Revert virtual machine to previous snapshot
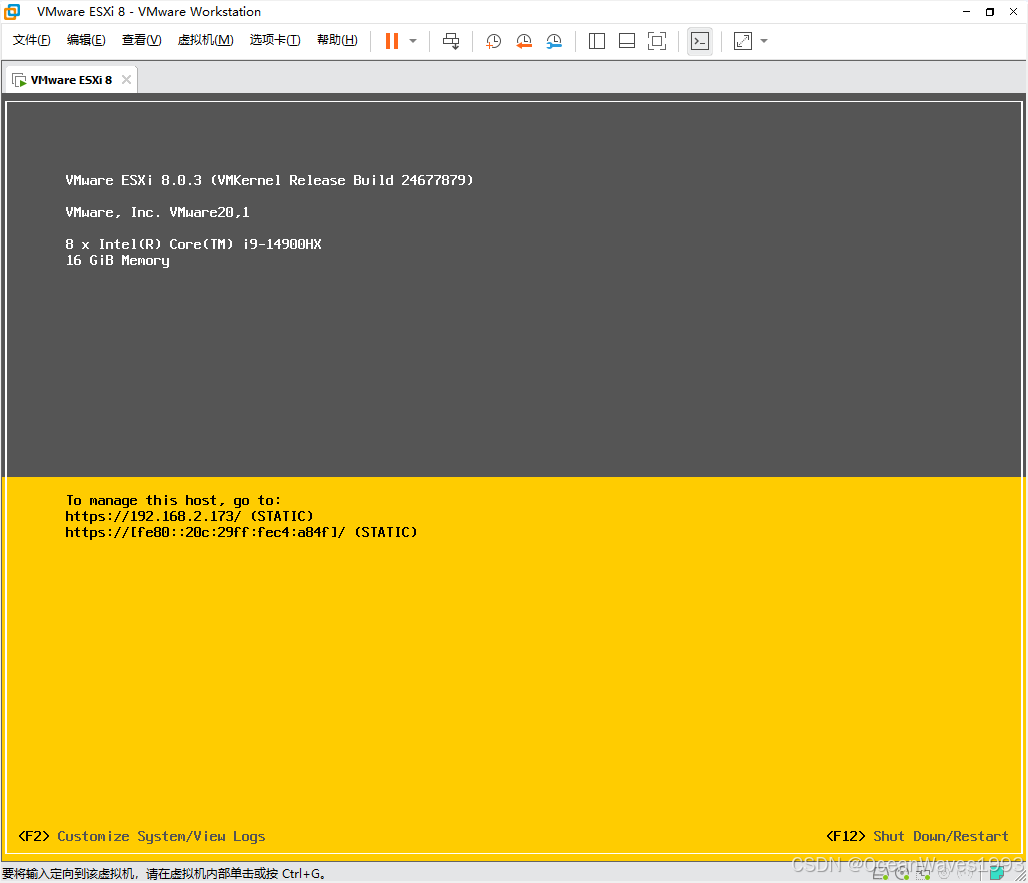 (x=524, y=41)
